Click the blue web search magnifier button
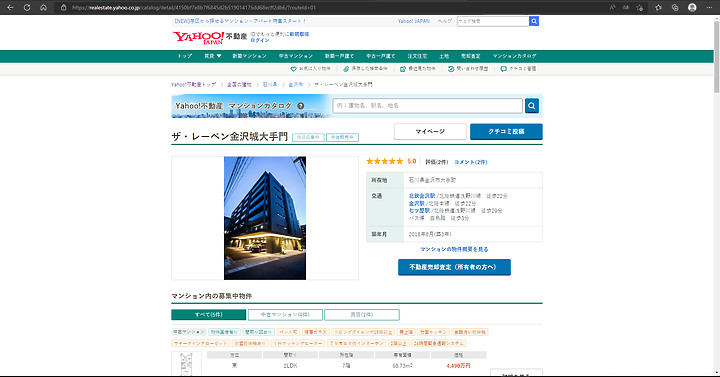Viewport: 720px width, 377px height. 534,21
